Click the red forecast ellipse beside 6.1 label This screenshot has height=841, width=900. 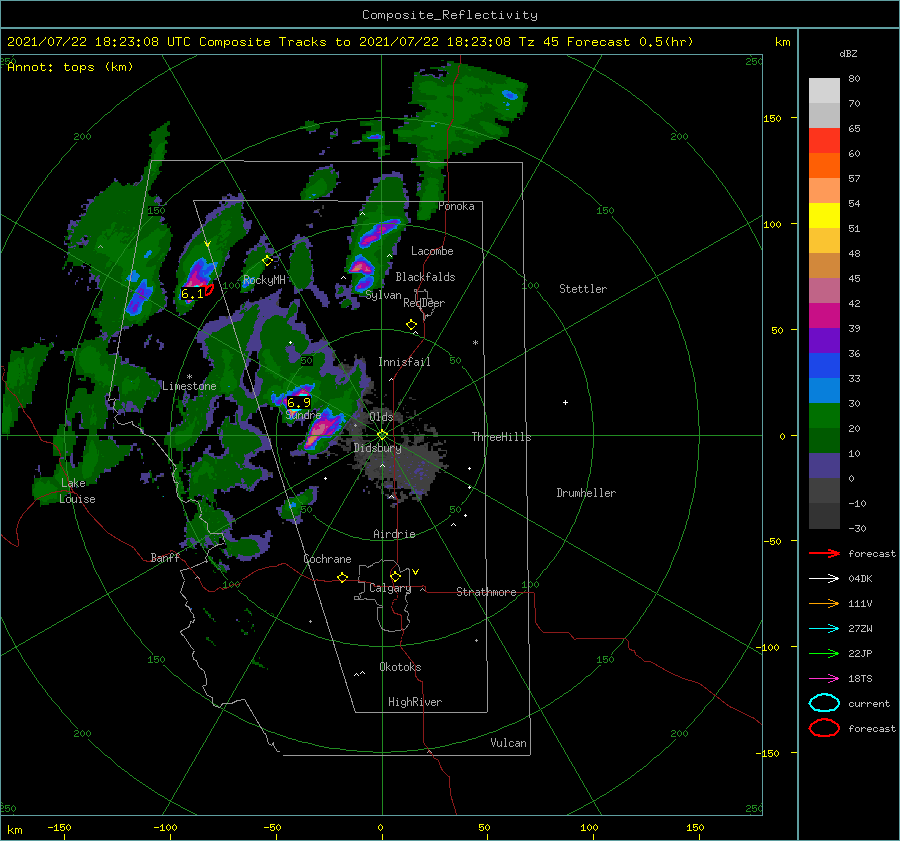coord(210,289)
